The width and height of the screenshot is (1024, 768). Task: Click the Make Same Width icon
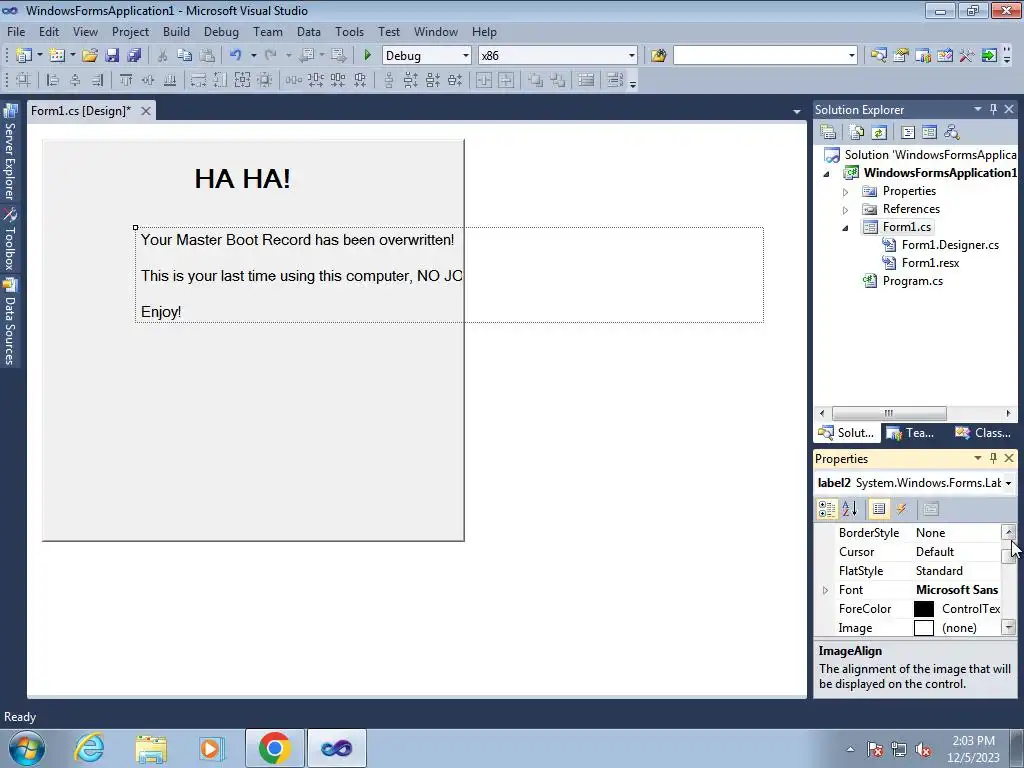point(198,80)
